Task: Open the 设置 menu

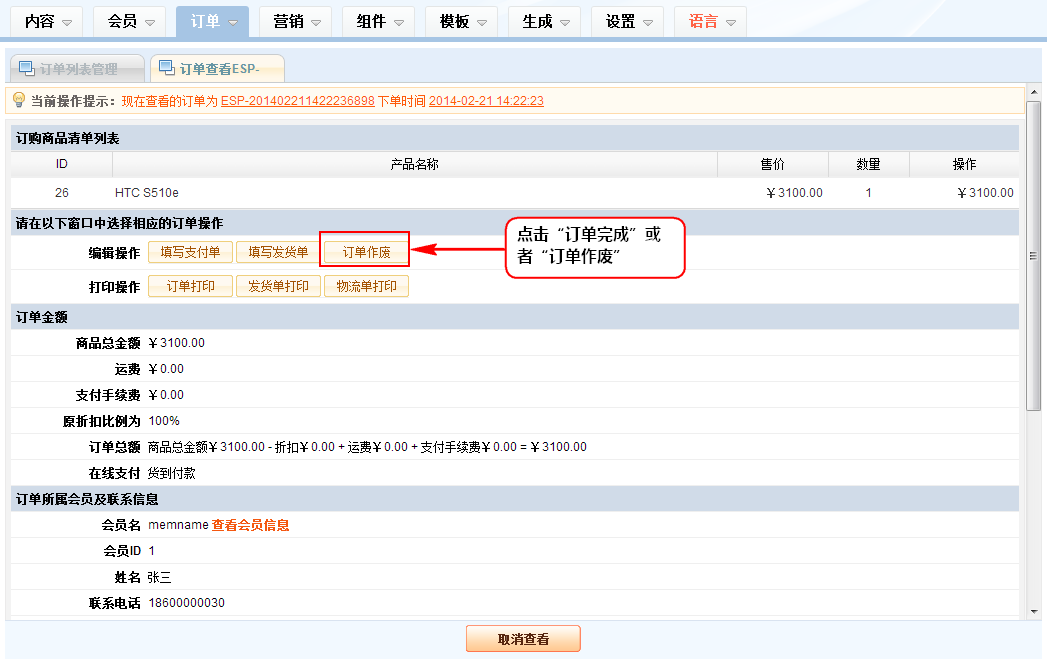Action: point(628,21)
